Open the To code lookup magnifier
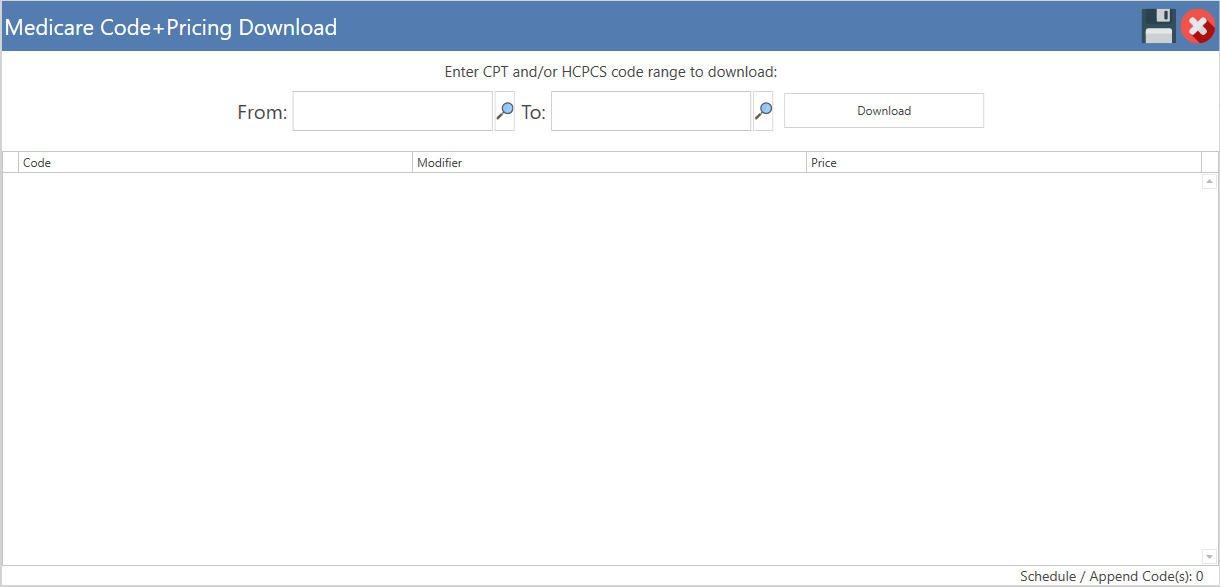 pyautogui.click(x=763, y=111)
